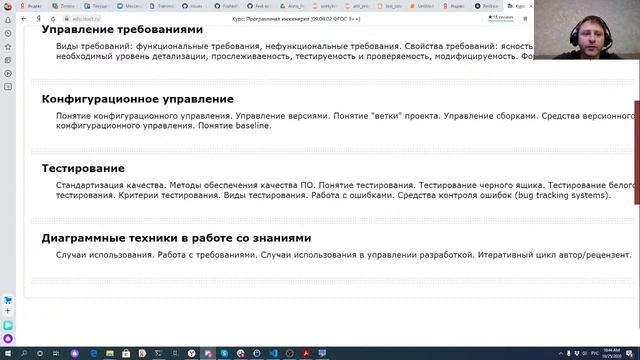The image size is (640, 360).
Task: Open Yandex Browser from taskbar
Action: (191, 353)
